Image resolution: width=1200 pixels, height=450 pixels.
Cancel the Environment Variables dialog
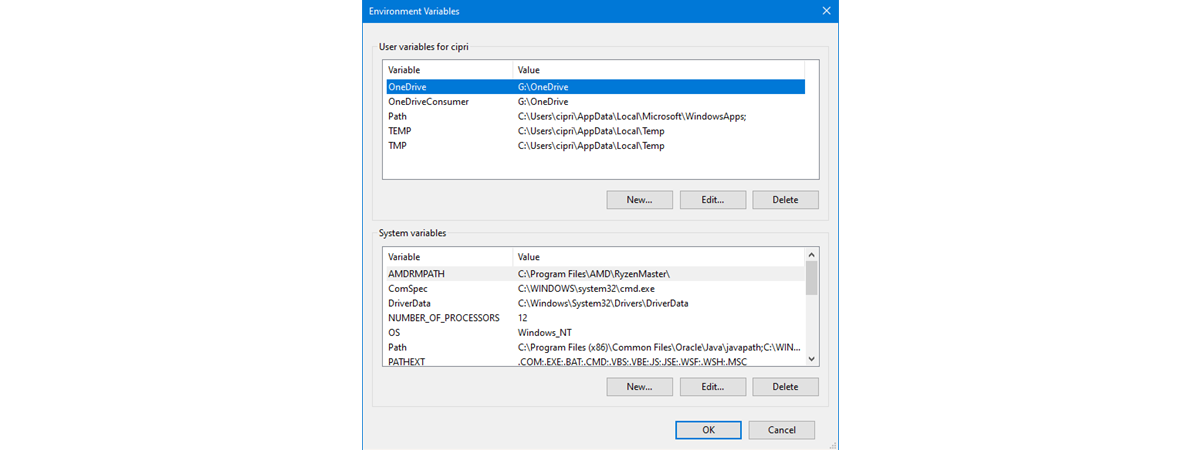coord(781,430)
